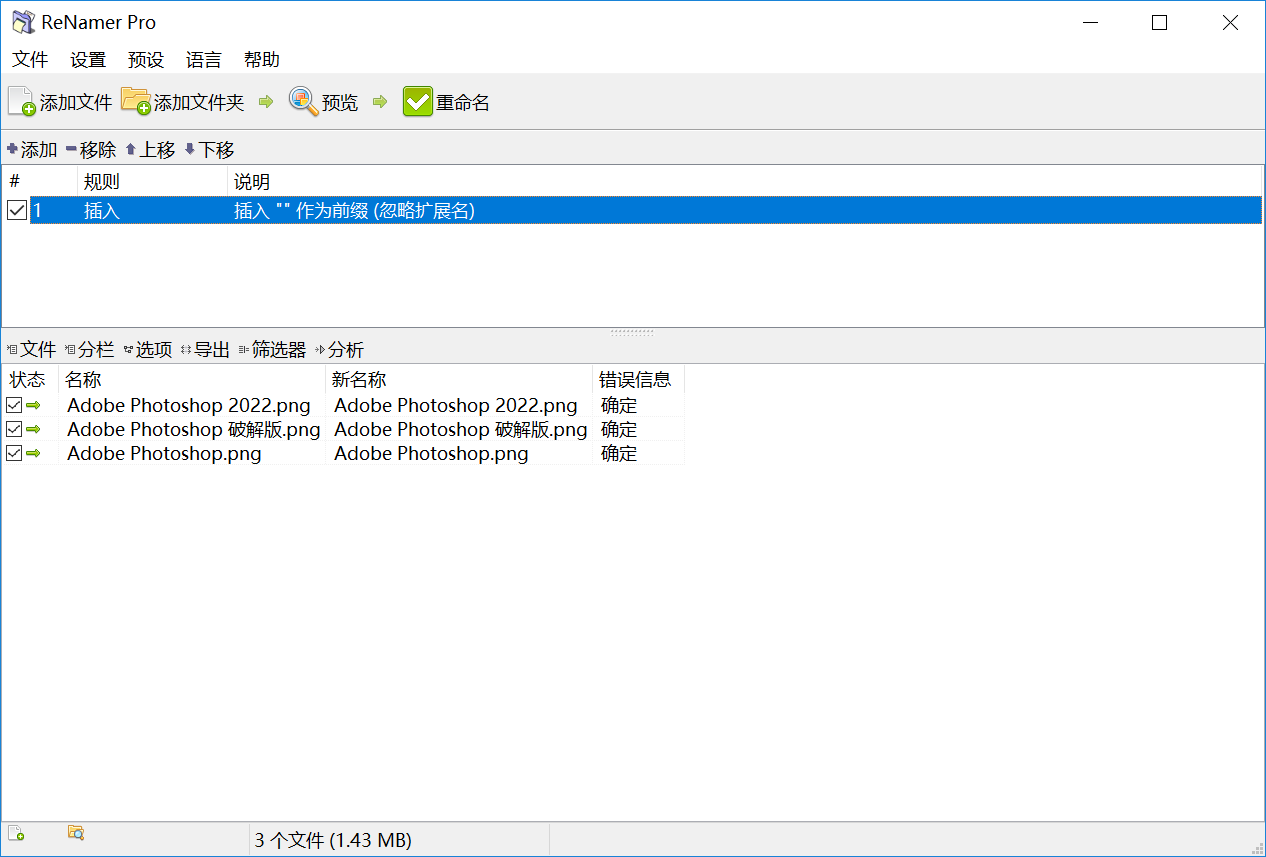
Task: Open the 设置 menu
Action: point(88,60)
